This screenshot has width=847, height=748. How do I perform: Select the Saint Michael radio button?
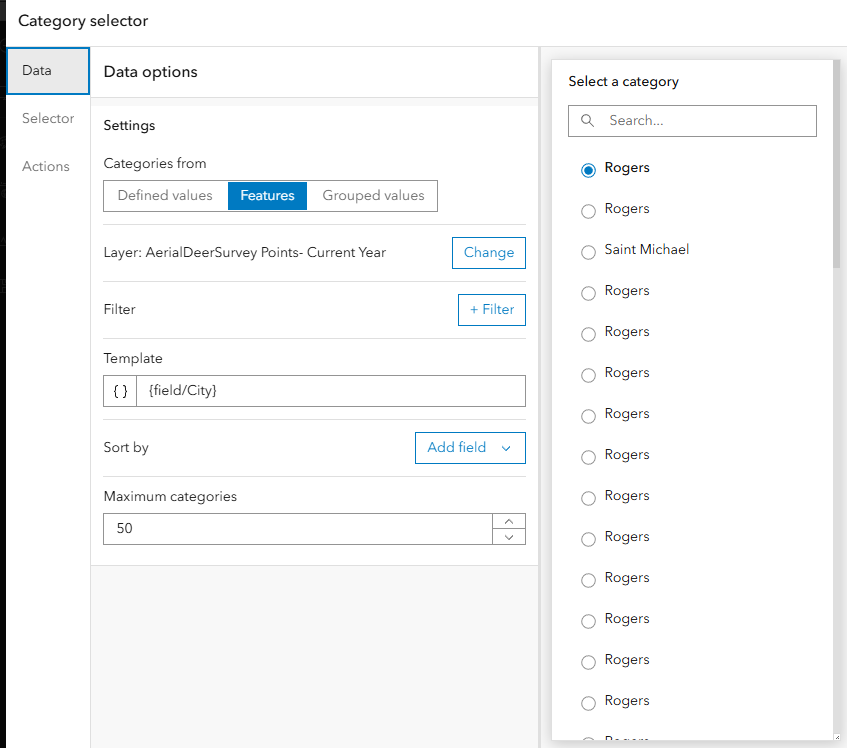(x=588, y=252)
